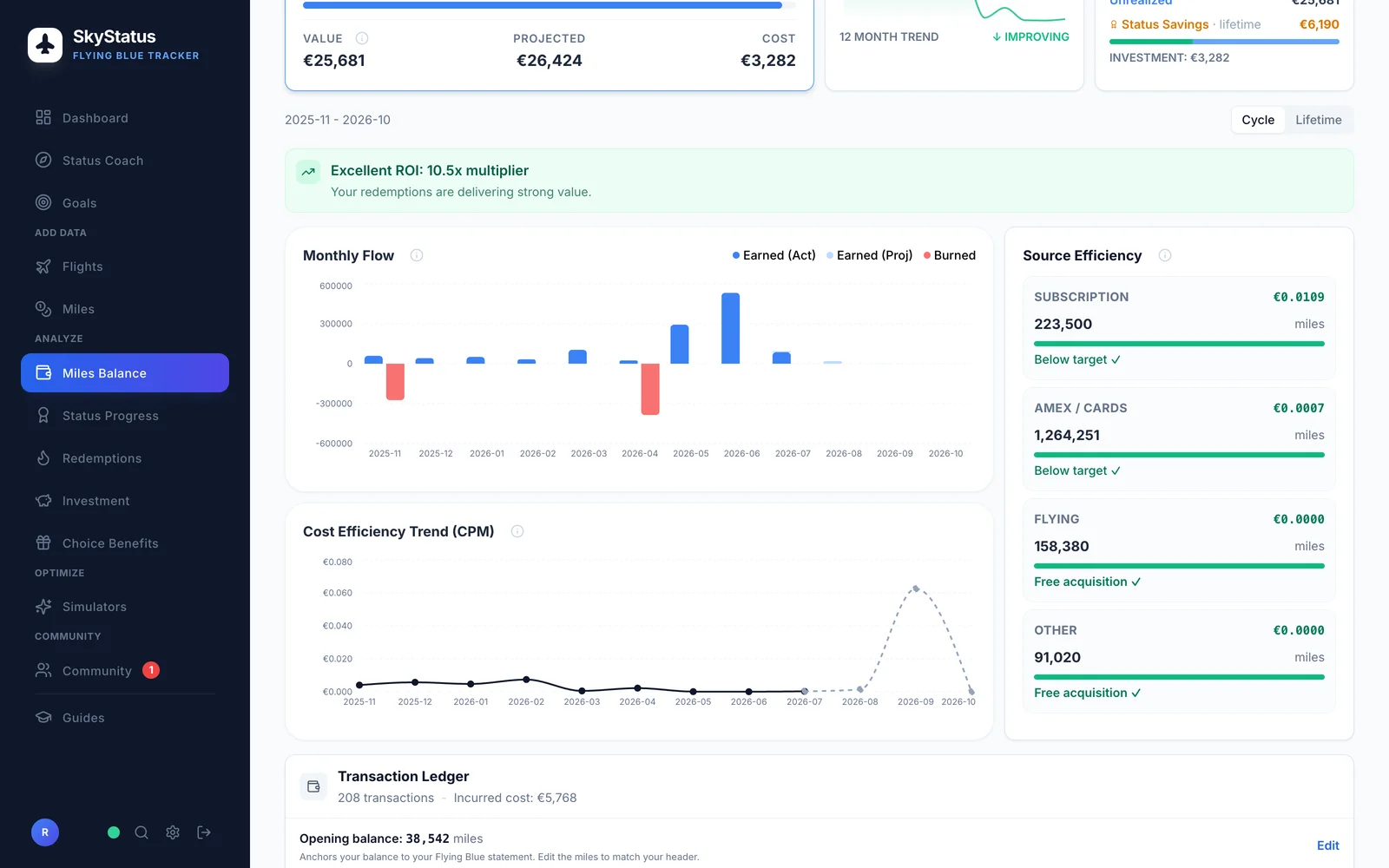Open settings via the gear icon
1389x868 pixels.
click(x=173, y=832)
